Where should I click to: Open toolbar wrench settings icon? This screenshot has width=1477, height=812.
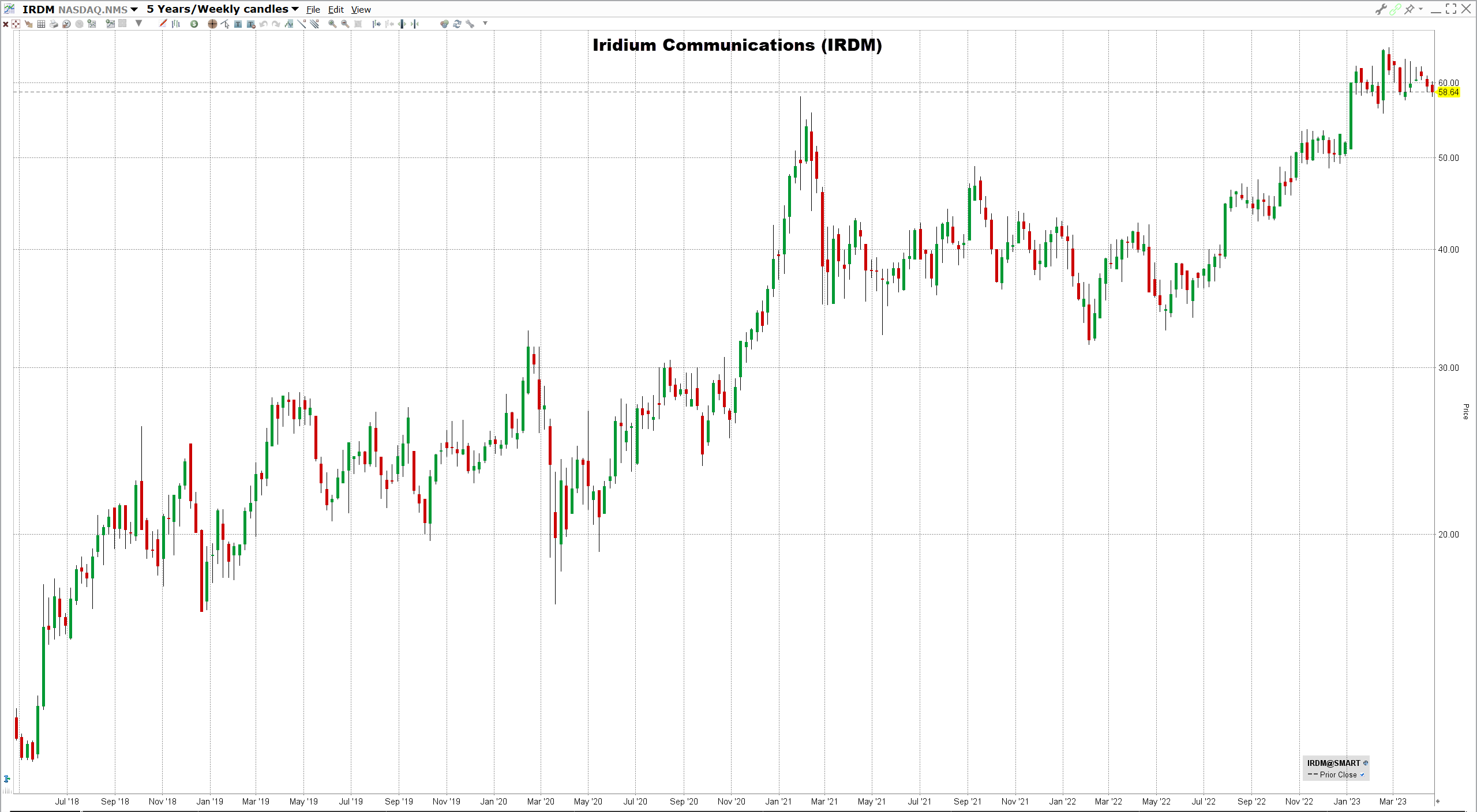pos(470,24)
